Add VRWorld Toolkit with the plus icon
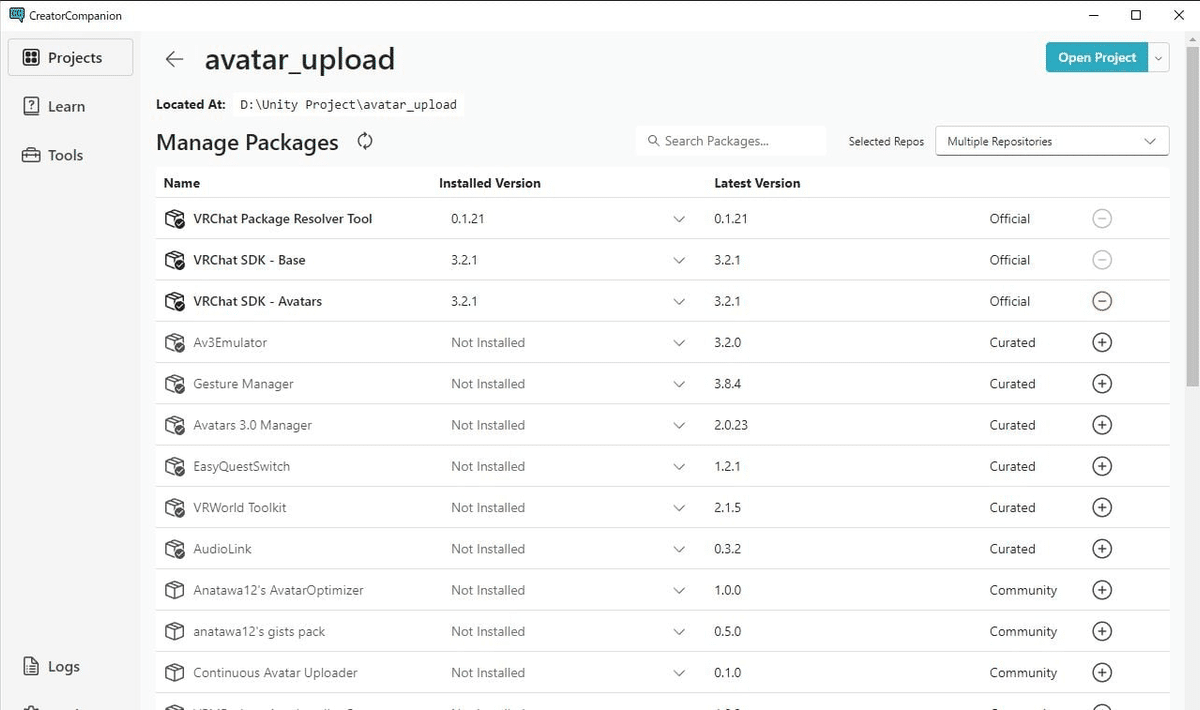This screenshot has height=710, width=1200. tap(1102, 508)
